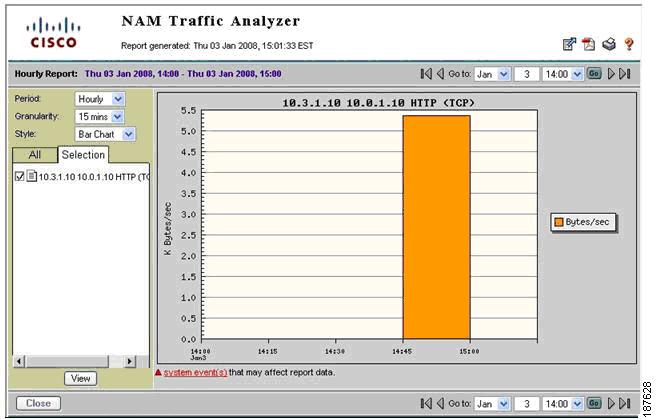Screen dimensions: 658x419
Task: Click the top Go button
Action: [x=594, y=73]
